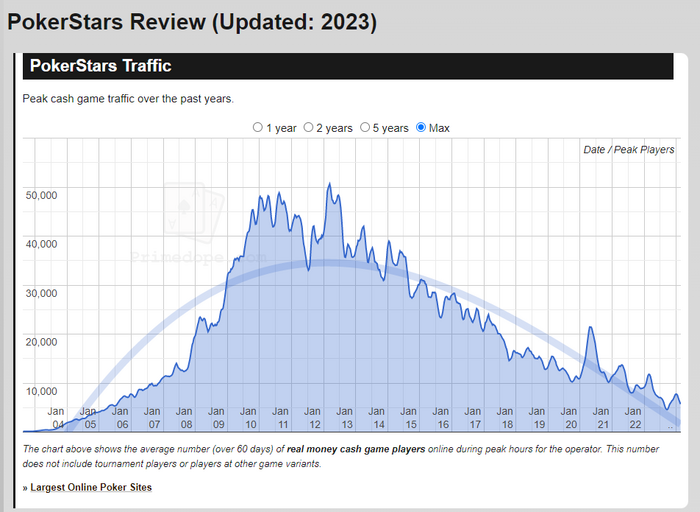
Task: Click the 30,000 y-axis label
Action: (42, 293)
